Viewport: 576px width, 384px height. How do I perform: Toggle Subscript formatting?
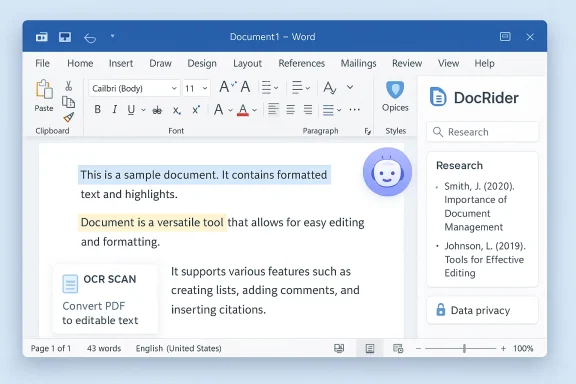177,110
